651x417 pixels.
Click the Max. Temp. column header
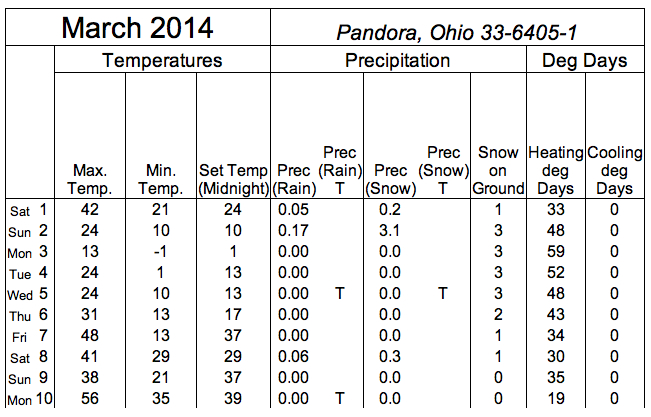click(90, 179)
